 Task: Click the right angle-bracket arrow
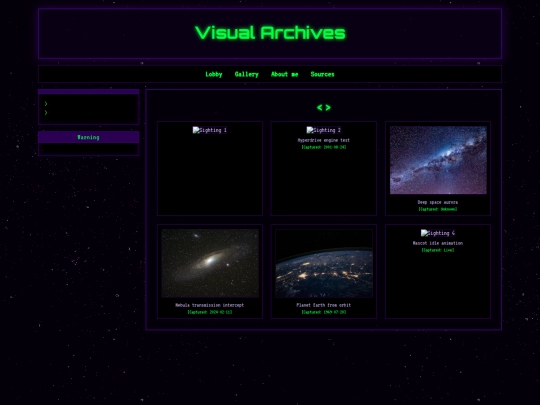pos(328,107)
